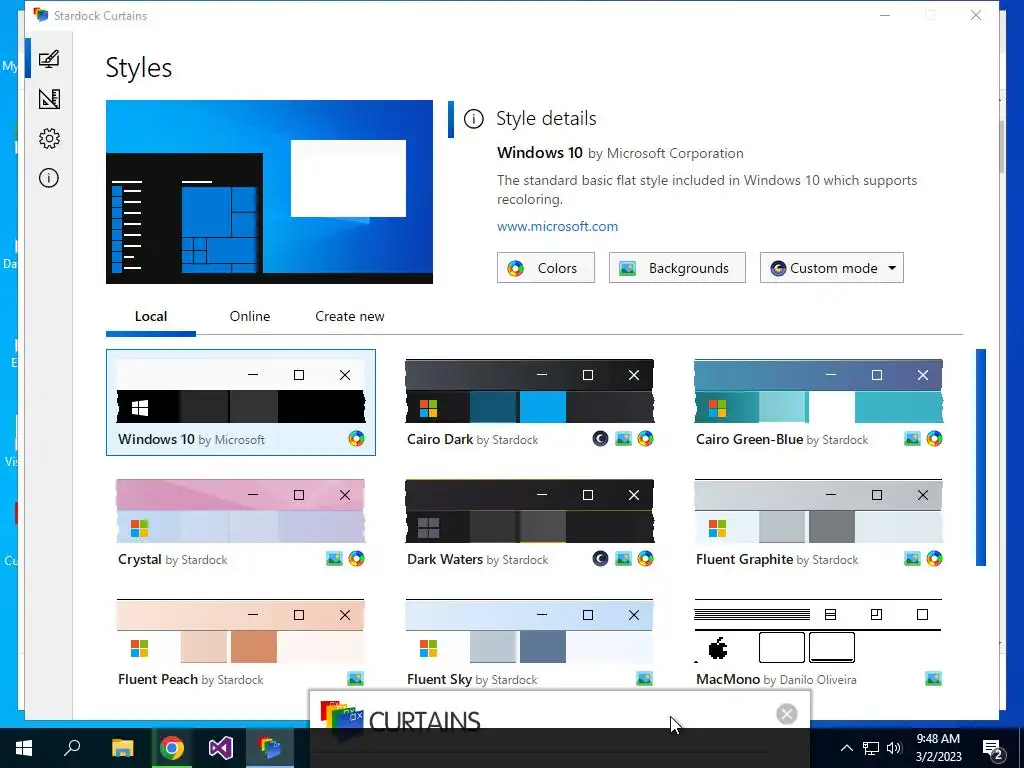This screenshot has height=768, width=1024.
Task: Click the dark mode icon on Dark Waters
Action: [600, 559]
